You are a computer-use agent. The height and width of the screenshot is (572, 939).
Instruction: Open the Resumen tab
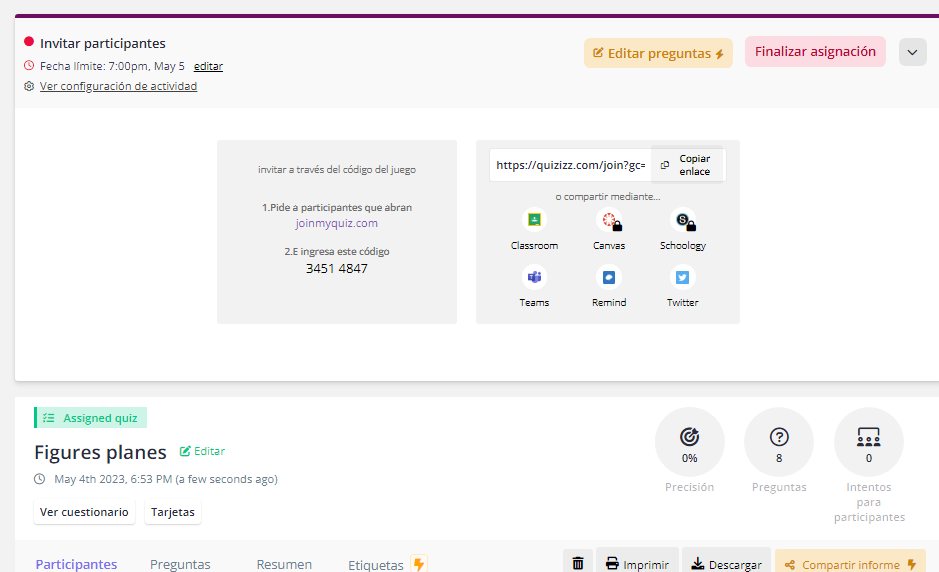(x=284, y=564)
